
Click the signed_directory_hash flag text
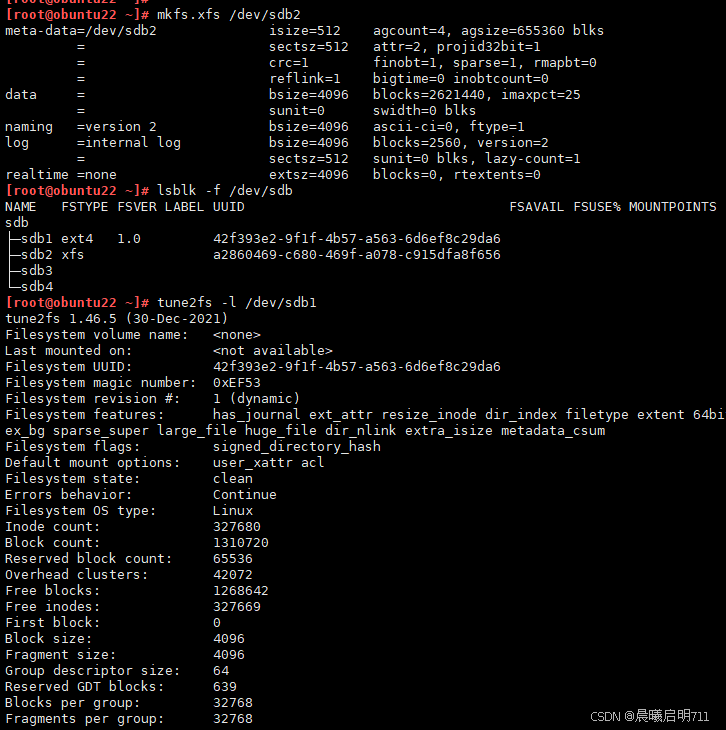click(297, 447)
